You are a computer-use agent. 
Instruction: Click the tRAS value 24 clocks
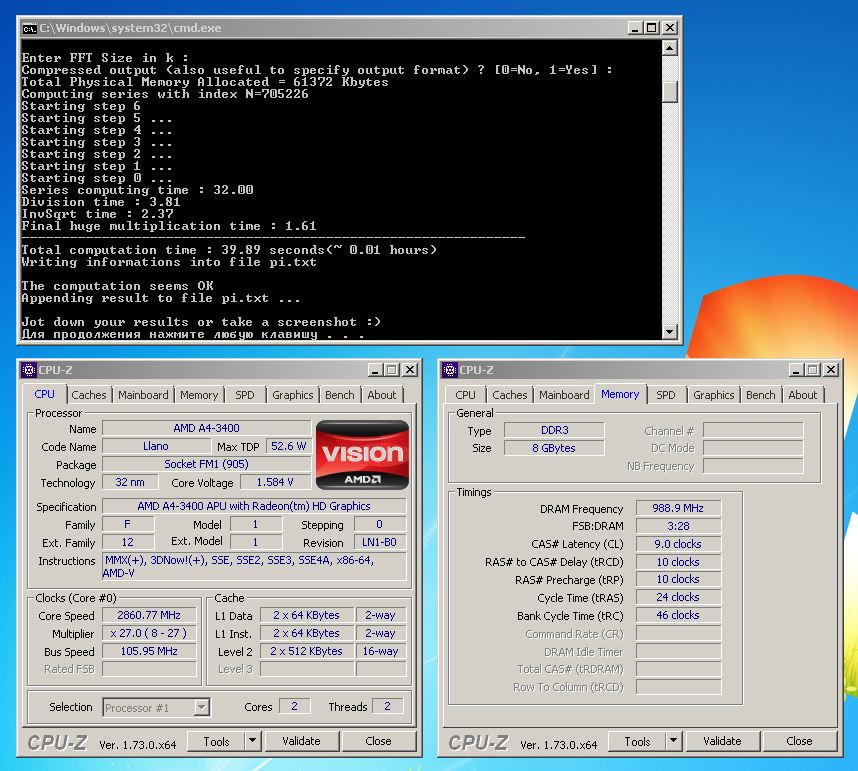pos(678,597)
